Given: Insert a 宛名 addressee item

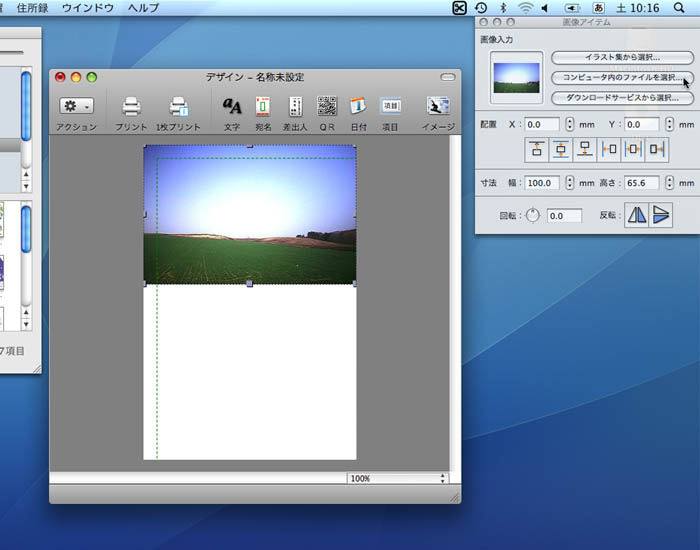Looking at the screenshot, I should click(x=263, y=106).
